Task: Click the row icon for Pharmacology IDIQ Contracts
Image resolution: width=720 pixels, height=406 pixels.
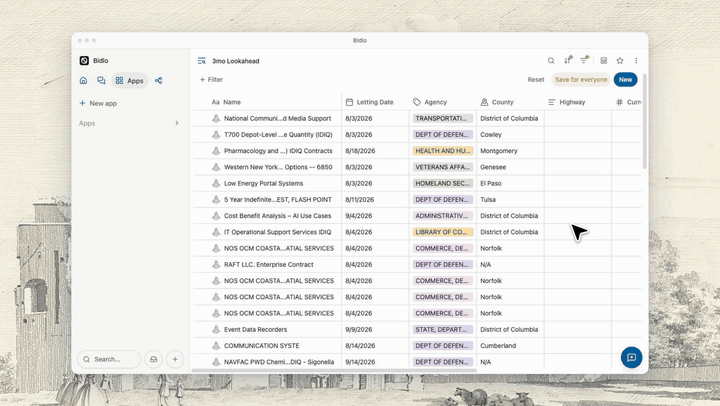Action: coord(216,151)
